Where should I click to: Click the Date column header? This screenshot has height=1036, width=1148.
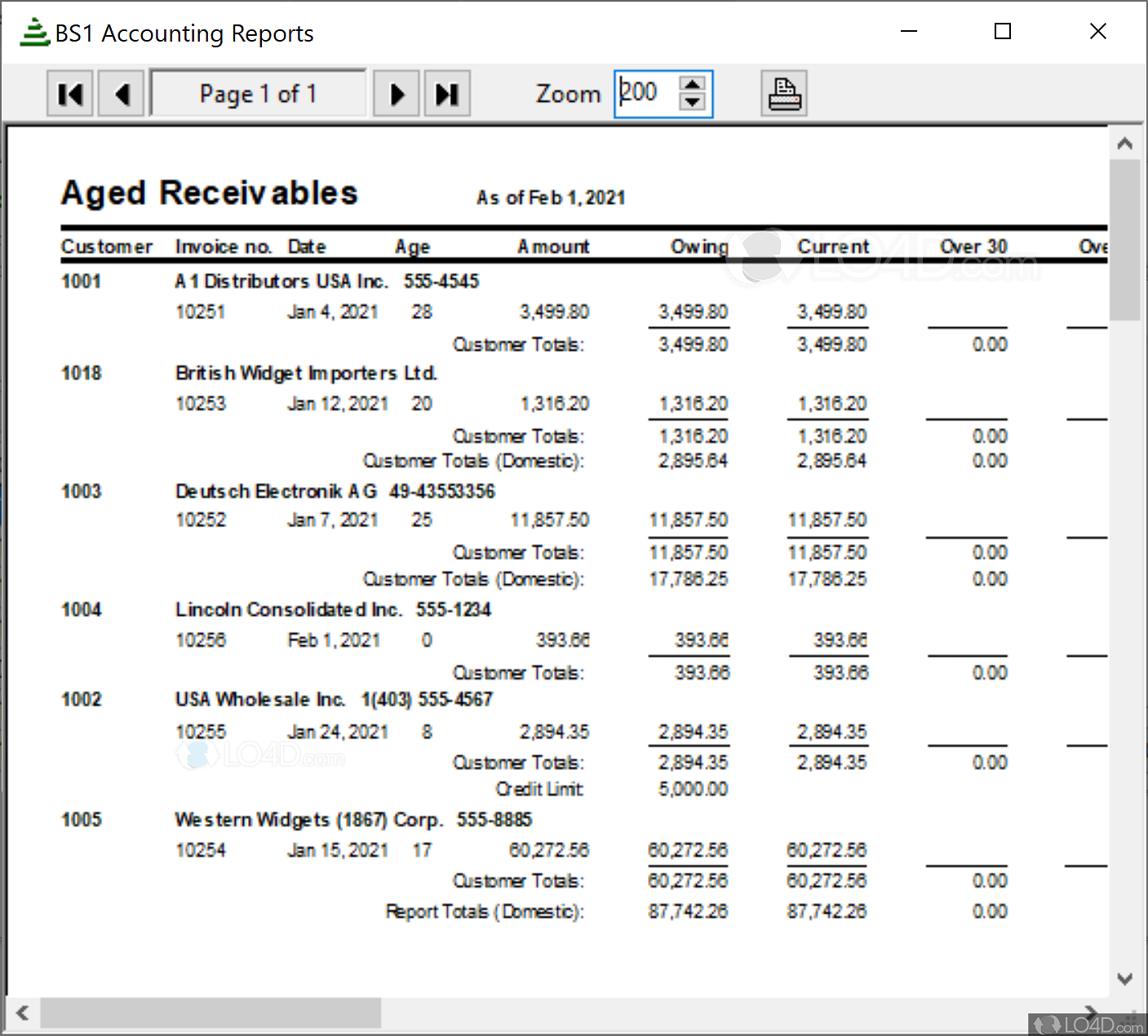click(x=307, y=246)
